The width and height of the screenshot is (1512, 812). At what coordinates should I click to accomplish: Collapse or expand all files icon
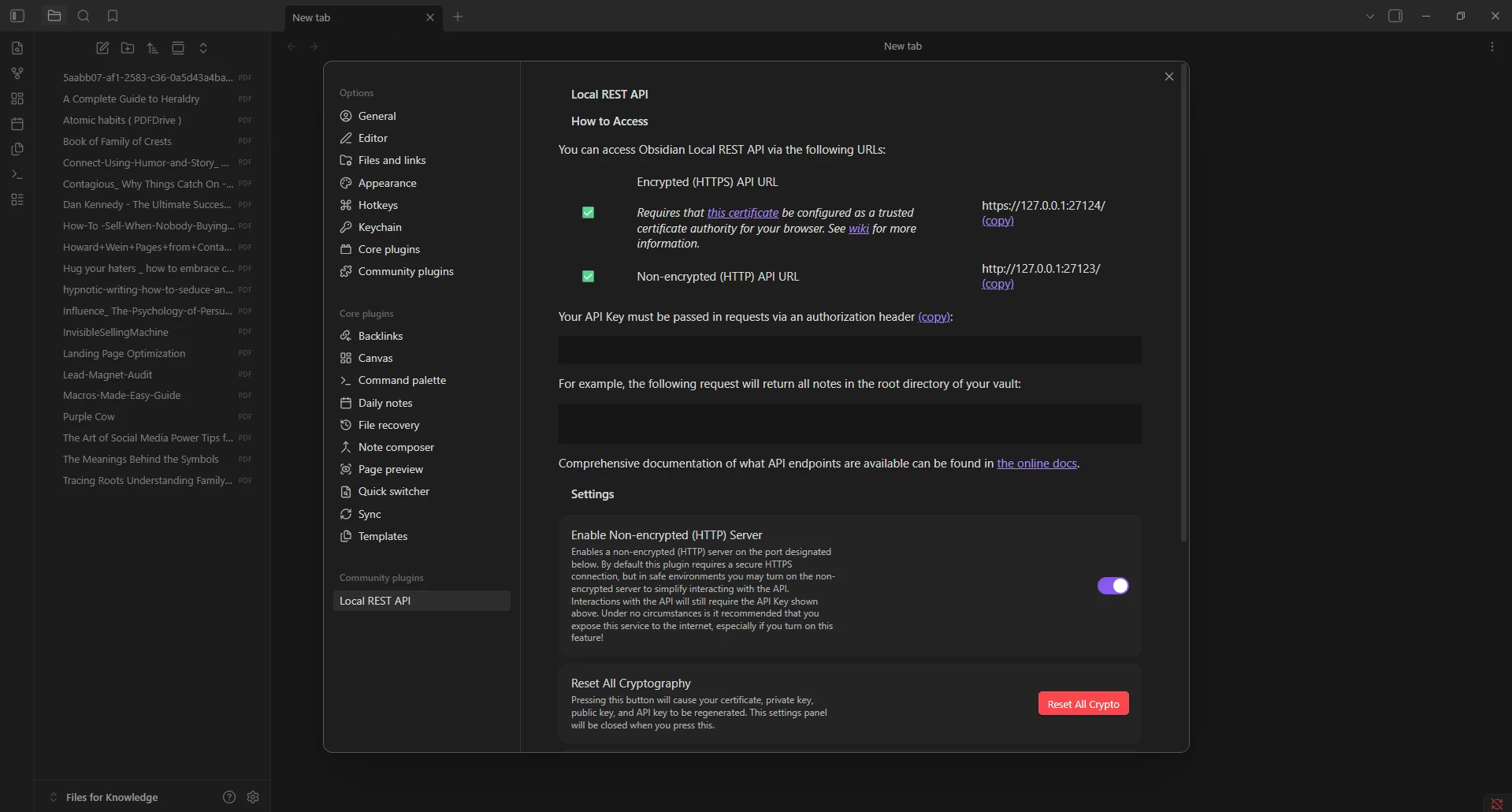(203, 48)
